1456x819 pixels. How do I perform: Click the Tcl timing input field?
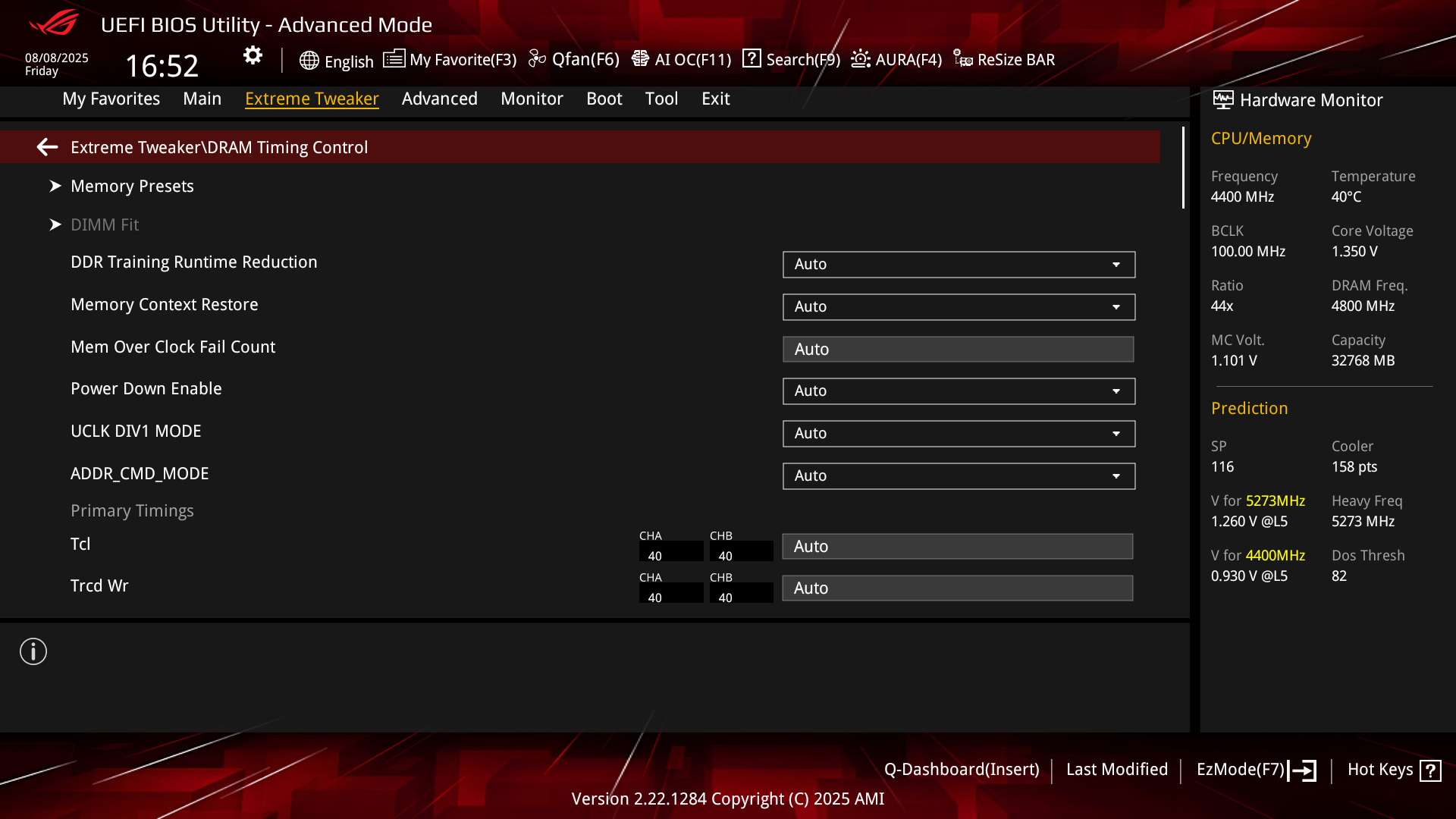pos(957,547)
